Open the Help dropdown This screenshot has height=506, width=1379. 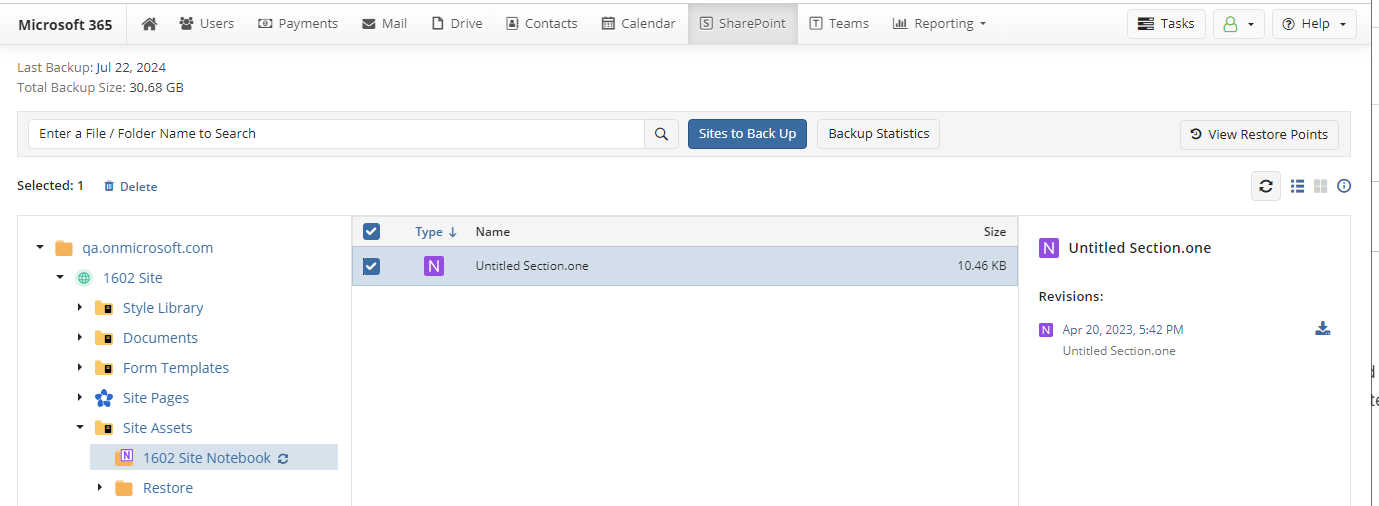pyautogui.click(x=1314, y=23)
